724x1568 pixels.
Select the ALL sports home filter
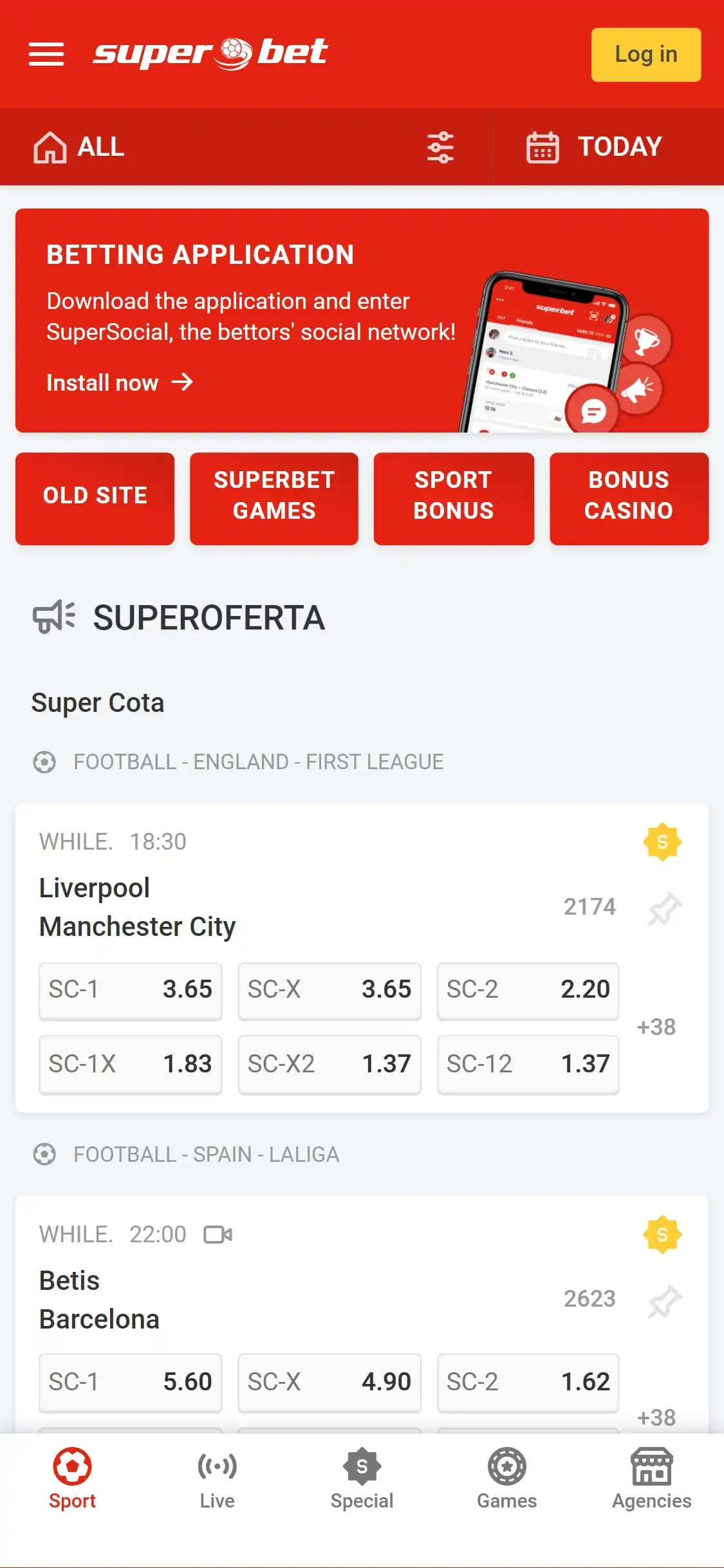pyautogui.click(x=79, y=147)
